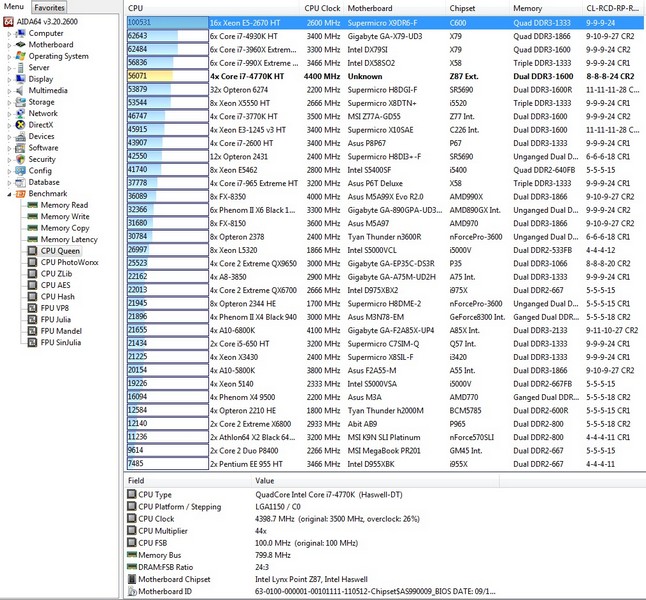Select the 4x Core i7-4770K HT row
Image resolution: width=646 pixels, height=600 pixels.
tap(385, 76)
